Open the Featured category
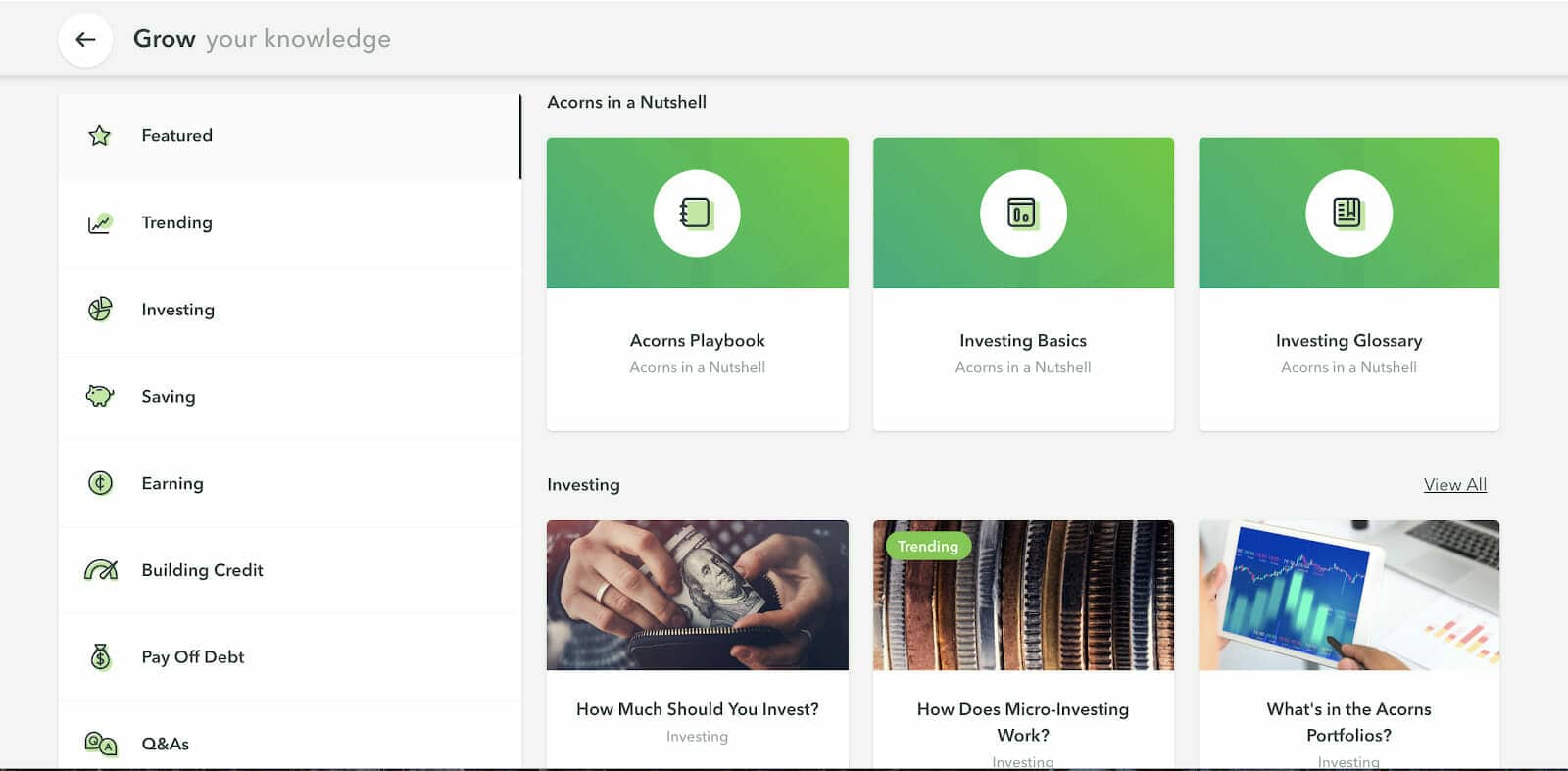The width and height of the screenshot is (1568, 771). pos(289,136)
